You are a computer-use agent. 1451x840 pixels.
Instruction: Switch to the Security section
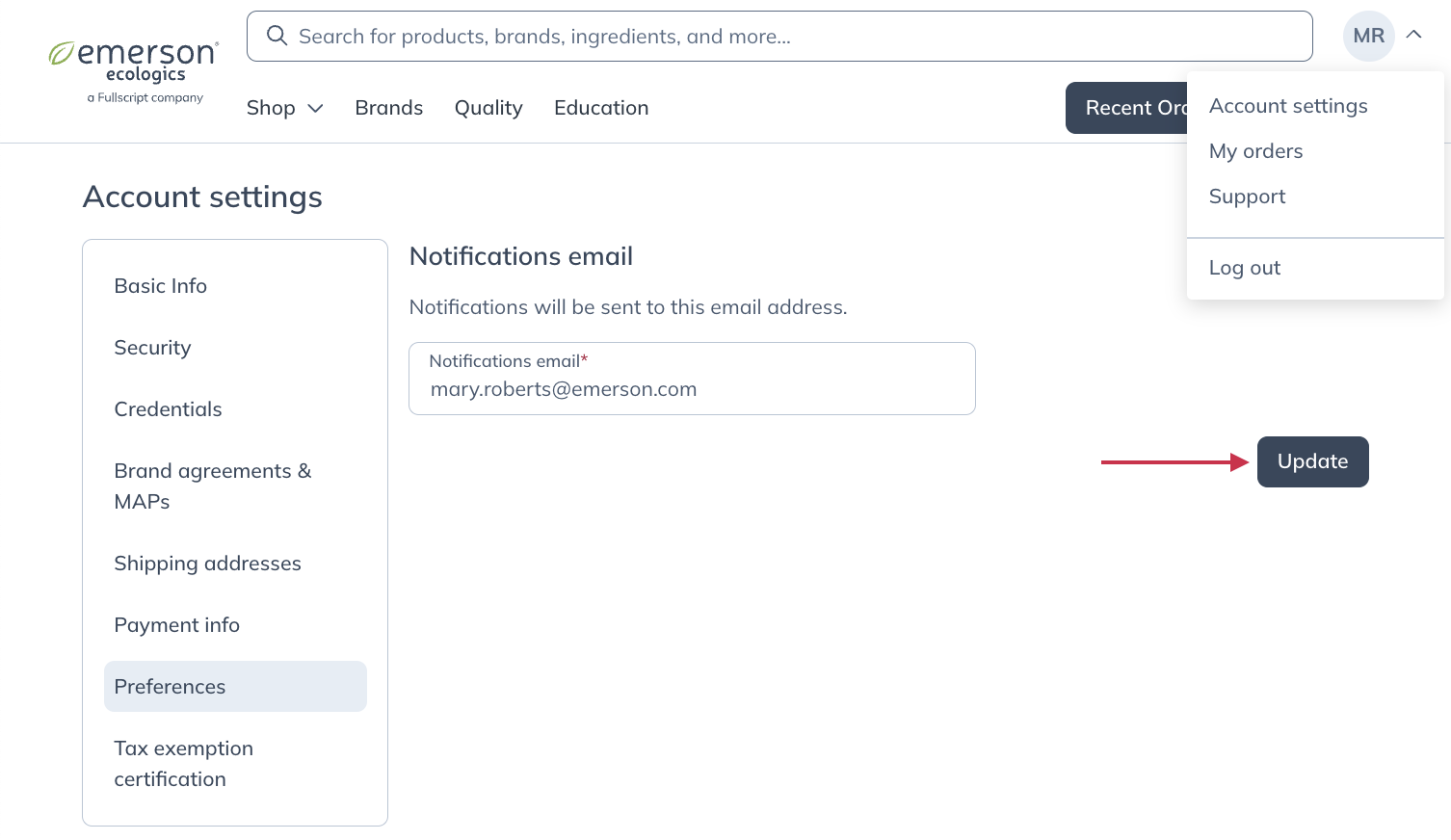(152, 348)
